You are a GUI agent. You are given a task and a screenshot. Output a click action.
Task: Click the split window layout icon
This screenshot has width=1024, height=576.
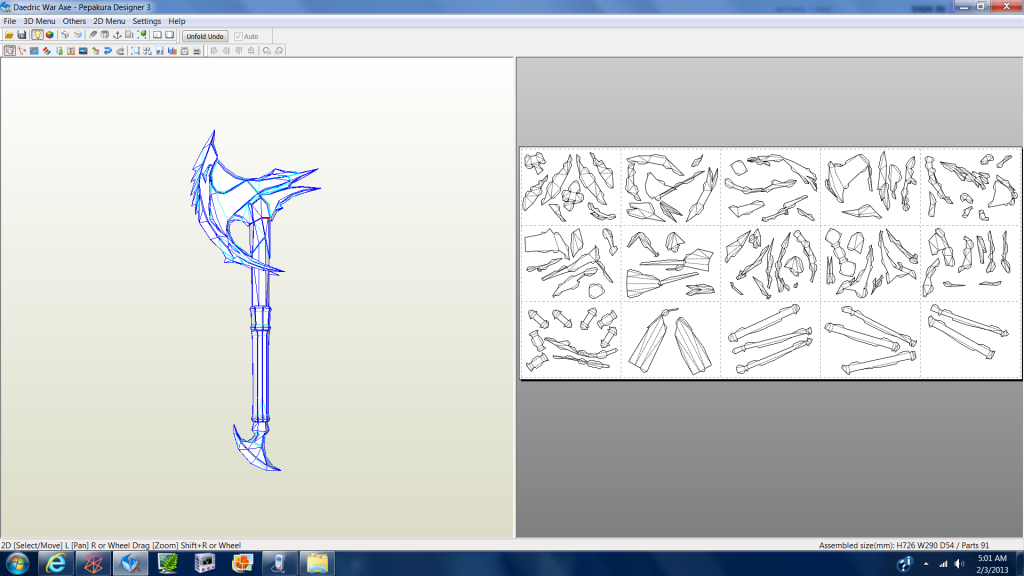tap(157, 35)
